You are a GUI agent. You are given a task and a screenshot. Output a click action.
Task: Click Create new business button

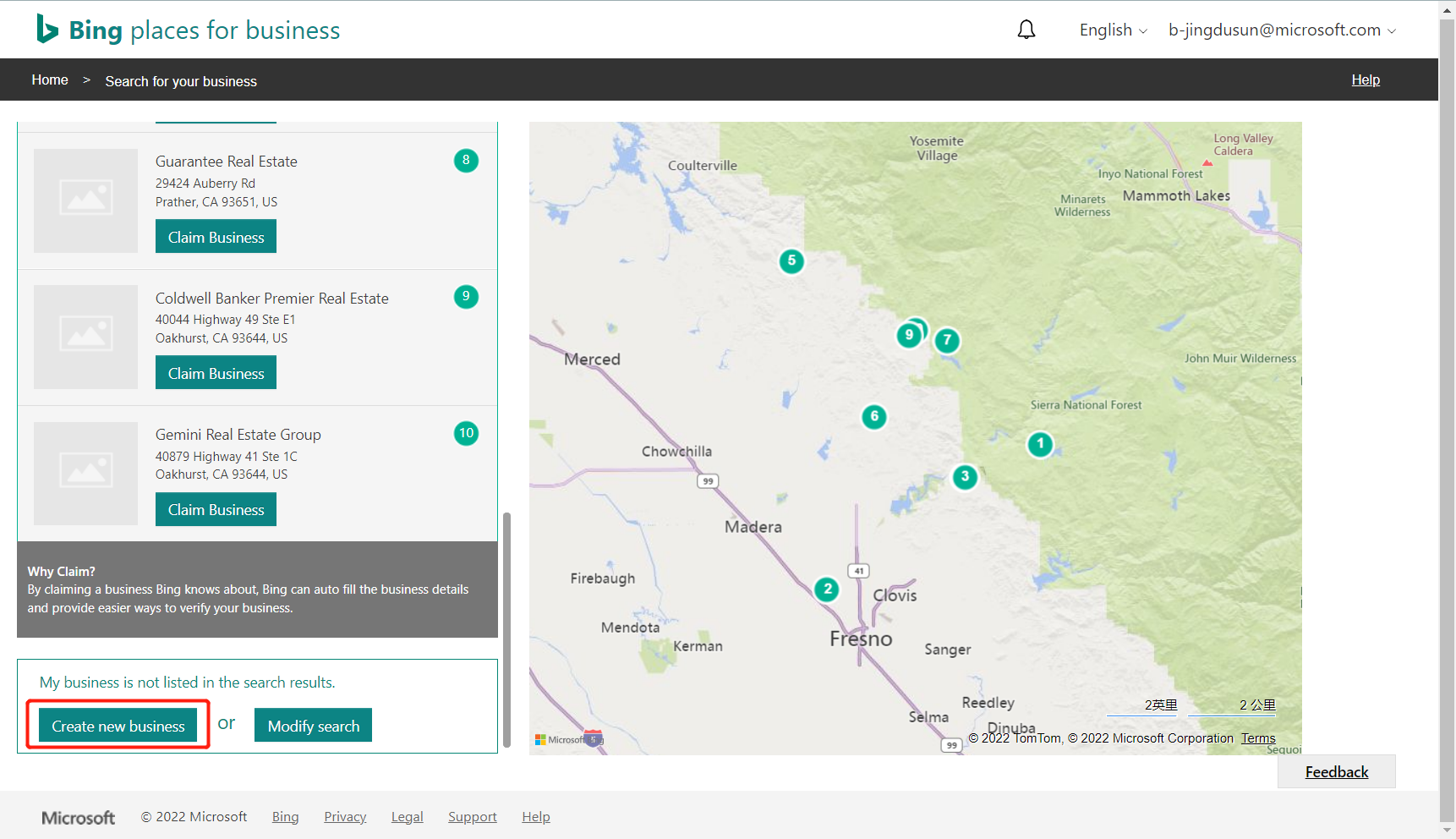pos(118,726)
